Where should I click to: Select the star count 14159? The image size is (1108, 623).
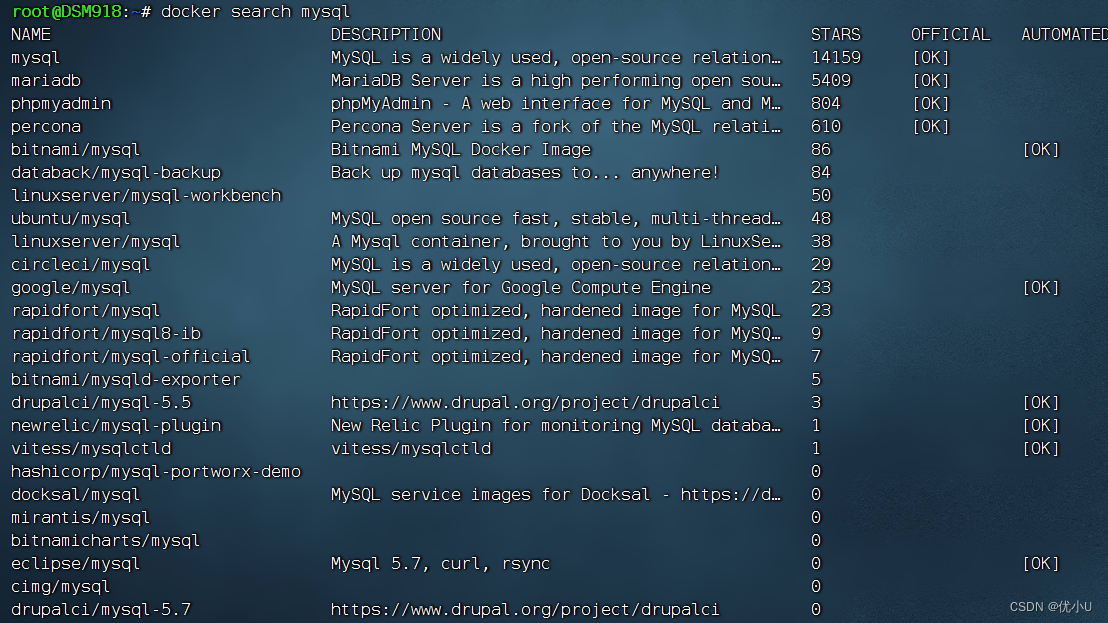click(x=836, y=58)
